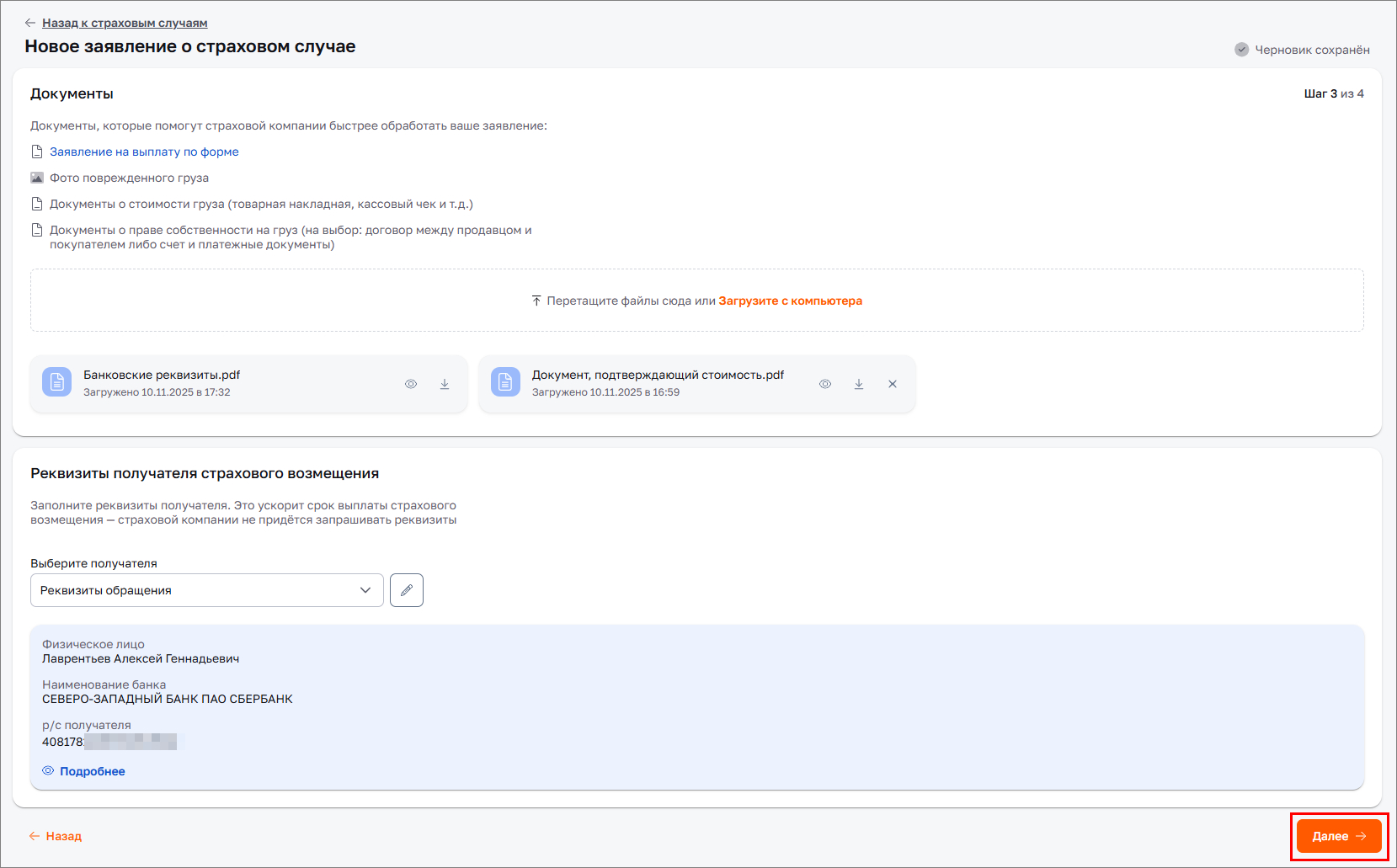Image resolution: width=1397 pixels, height=868 pixels.
Task: Preview the Банковские реквизиты.pdf file via eye icon
Action: point(411,384)
